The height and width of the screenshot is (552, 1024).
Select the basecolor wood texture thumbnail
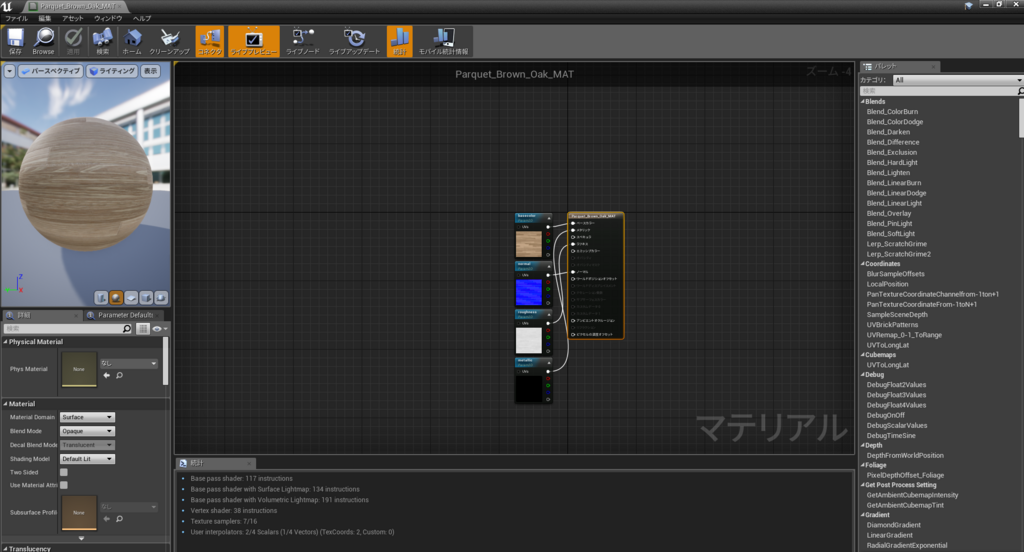click(529, 244)
